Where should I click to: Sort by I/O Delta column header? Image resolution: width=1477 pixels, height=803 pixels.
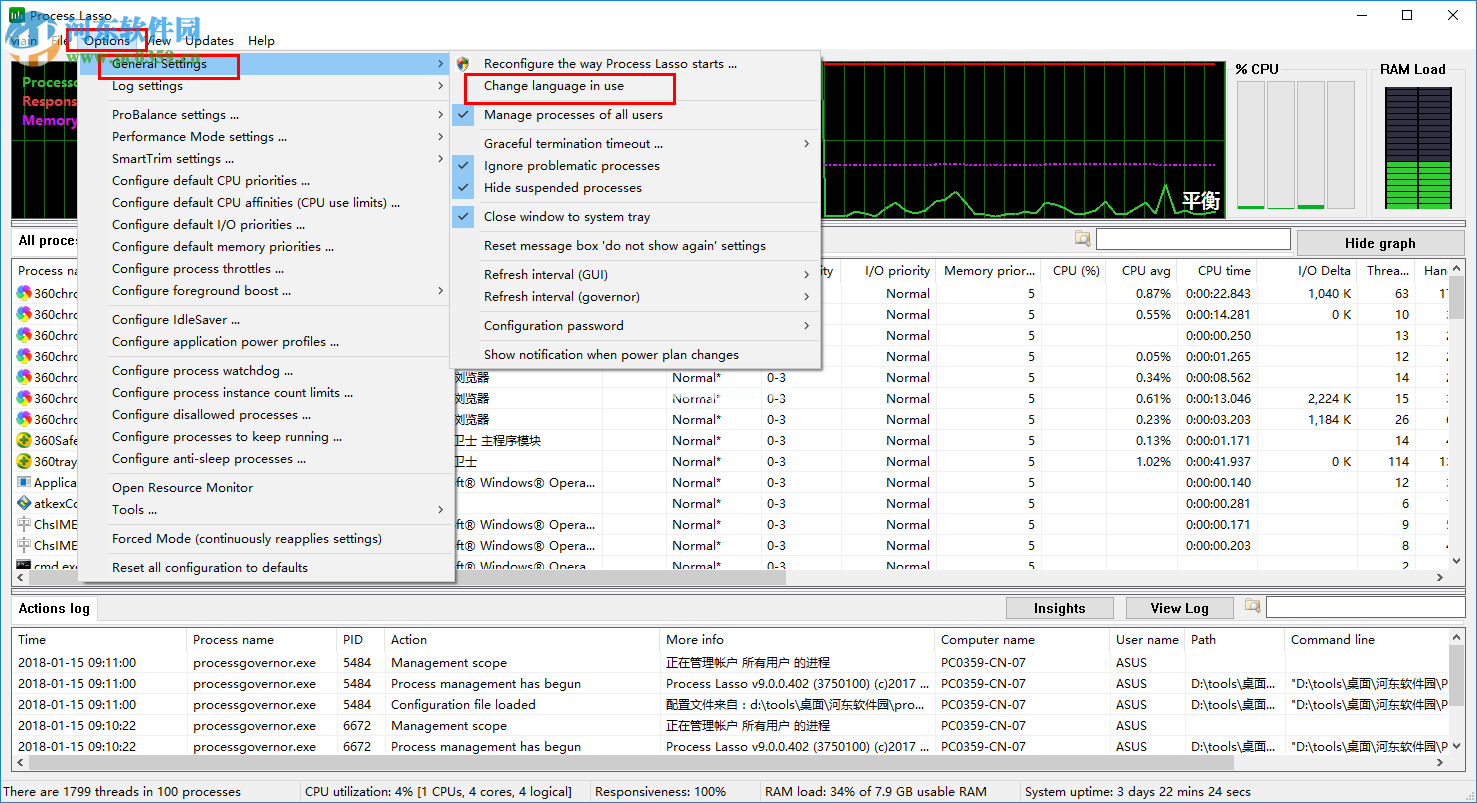tap(1308, 270)
